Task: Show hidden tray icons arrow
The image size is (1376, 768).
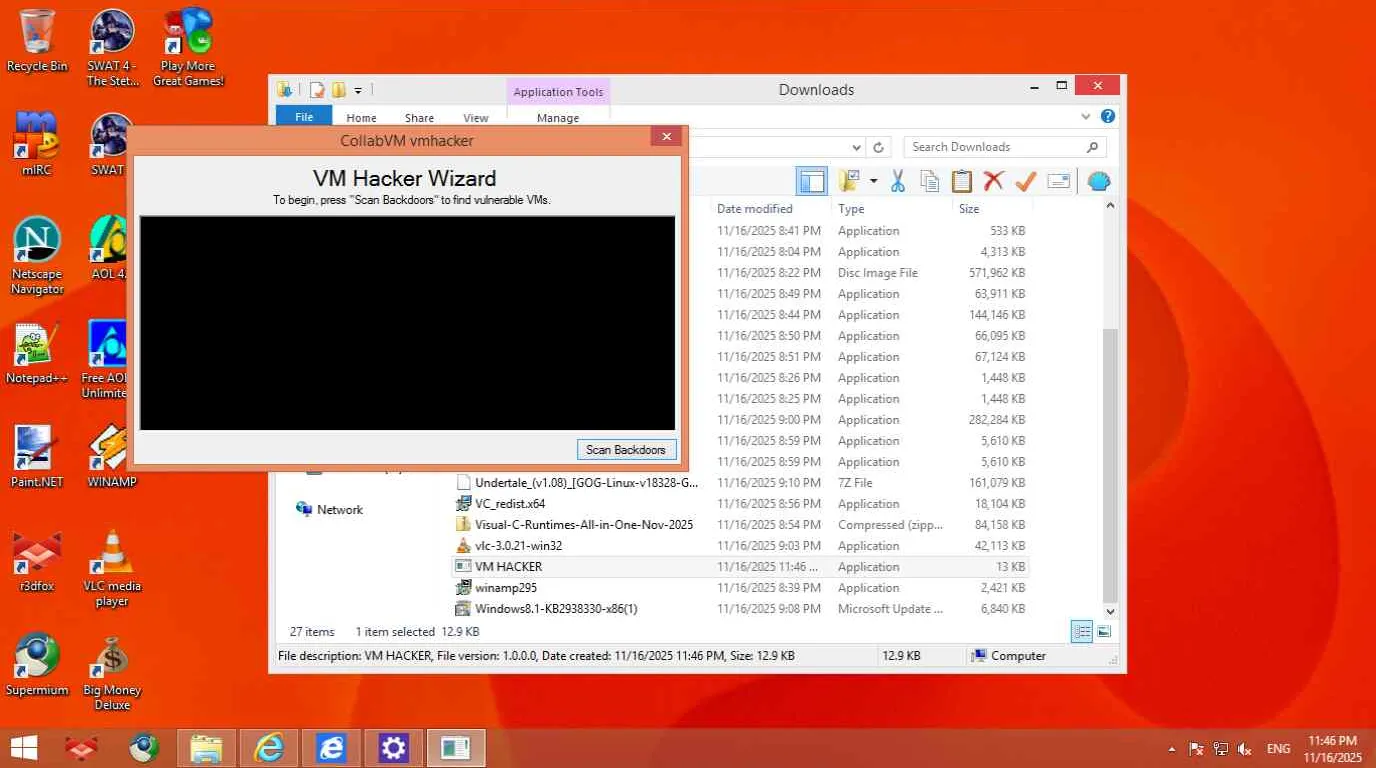Action: click(1171, 749)
